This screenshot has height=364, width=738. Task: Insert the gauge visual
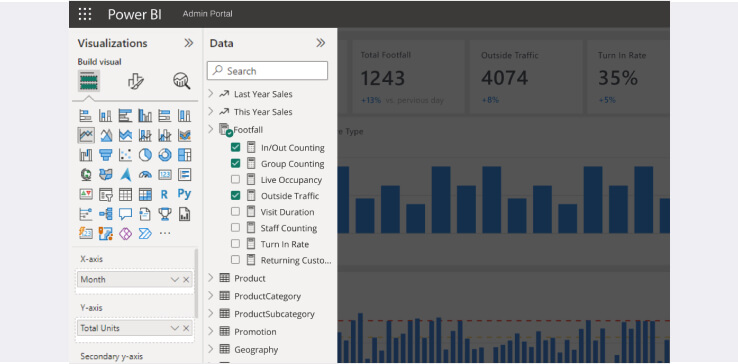point(145,175)
